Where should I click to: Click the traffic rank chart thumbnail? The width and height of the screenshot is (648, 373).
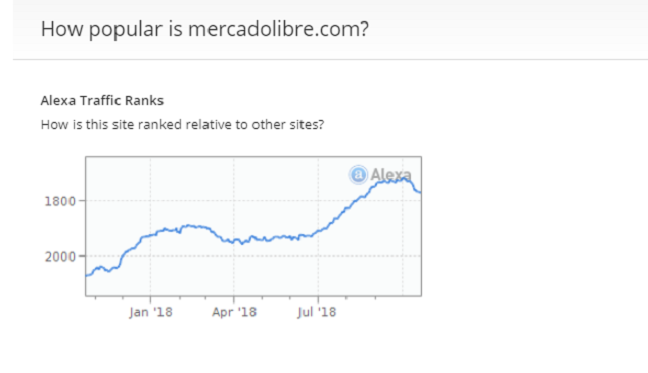tap(253, 226)
